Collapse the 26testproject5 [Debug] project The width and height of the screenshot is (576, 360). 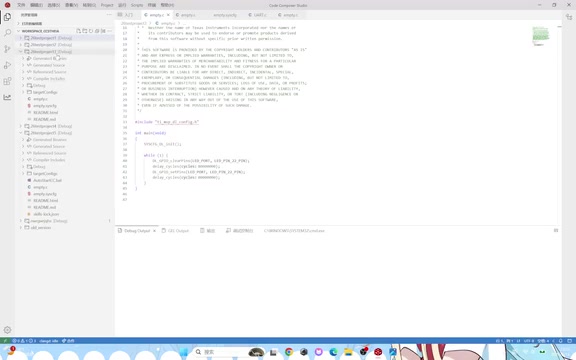click(65, 133)
